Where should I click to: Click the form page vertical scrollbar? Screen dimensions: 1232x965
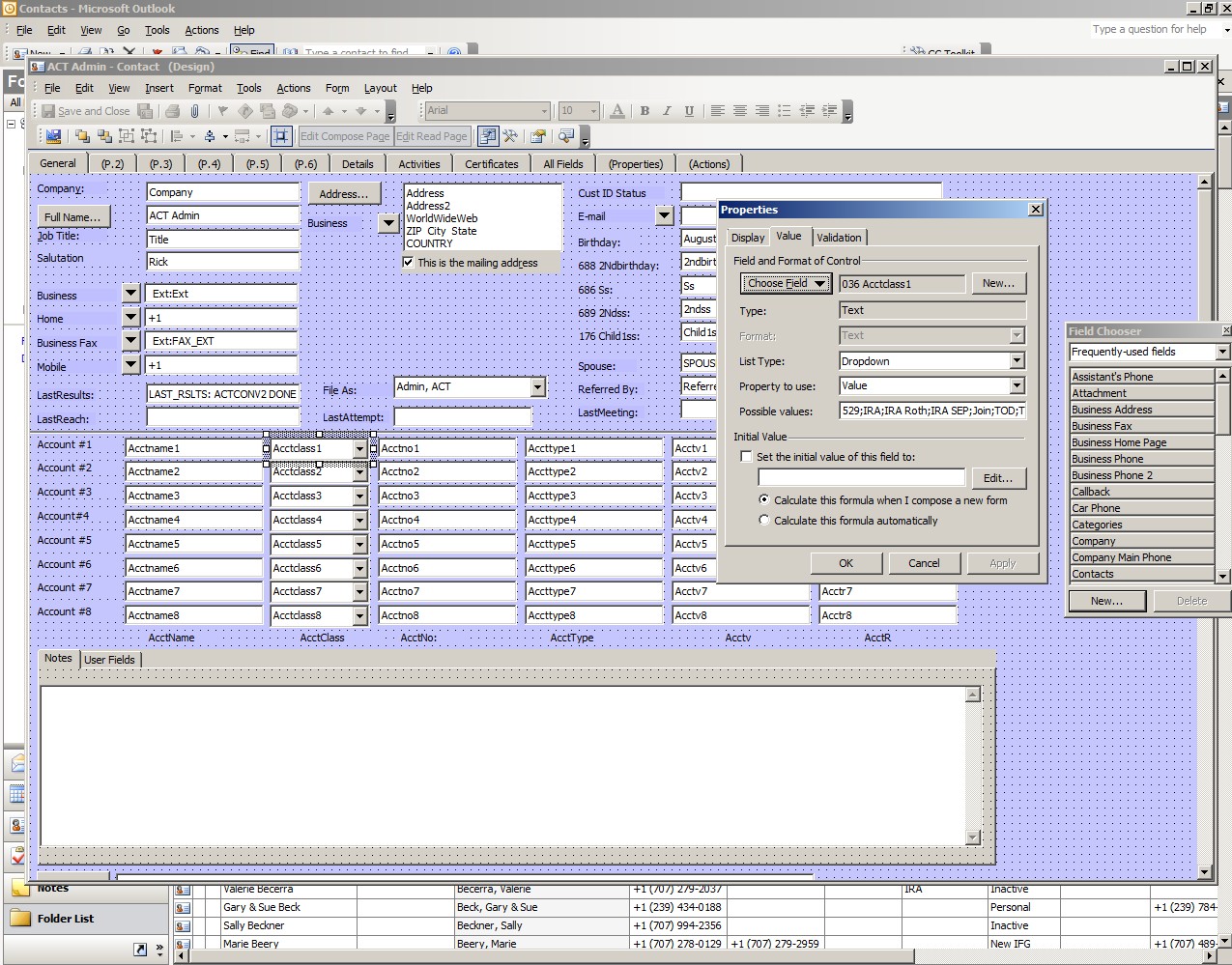[1204, 526]
